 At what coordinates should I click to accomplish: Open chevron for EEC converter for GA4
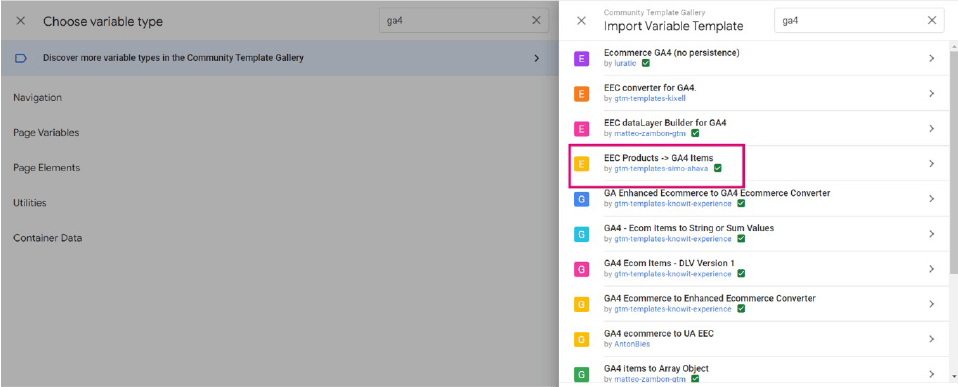click(932, 94)
